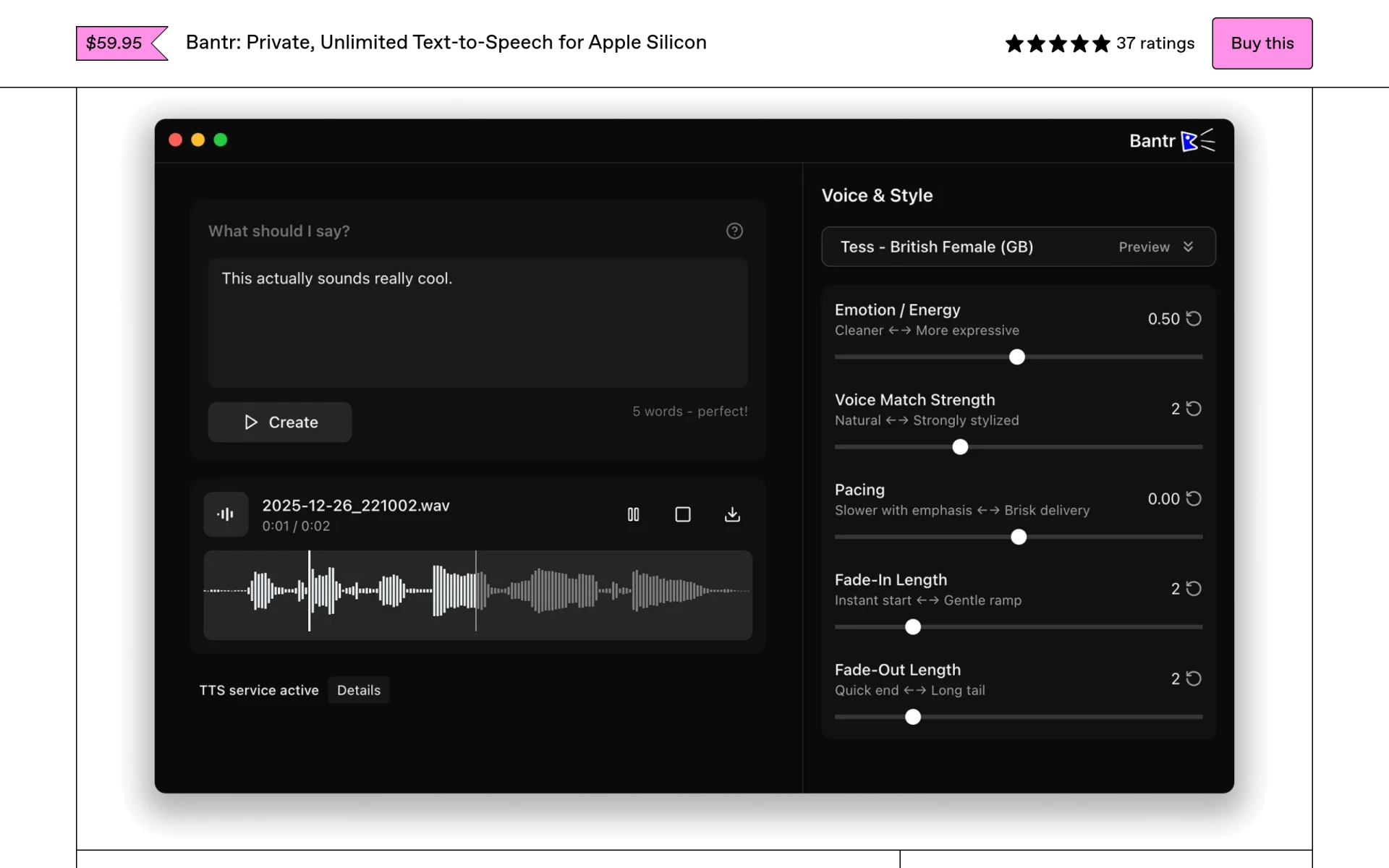
Task: Reset the Emotion / Energy value
Action: click(x=1194, y=318)
